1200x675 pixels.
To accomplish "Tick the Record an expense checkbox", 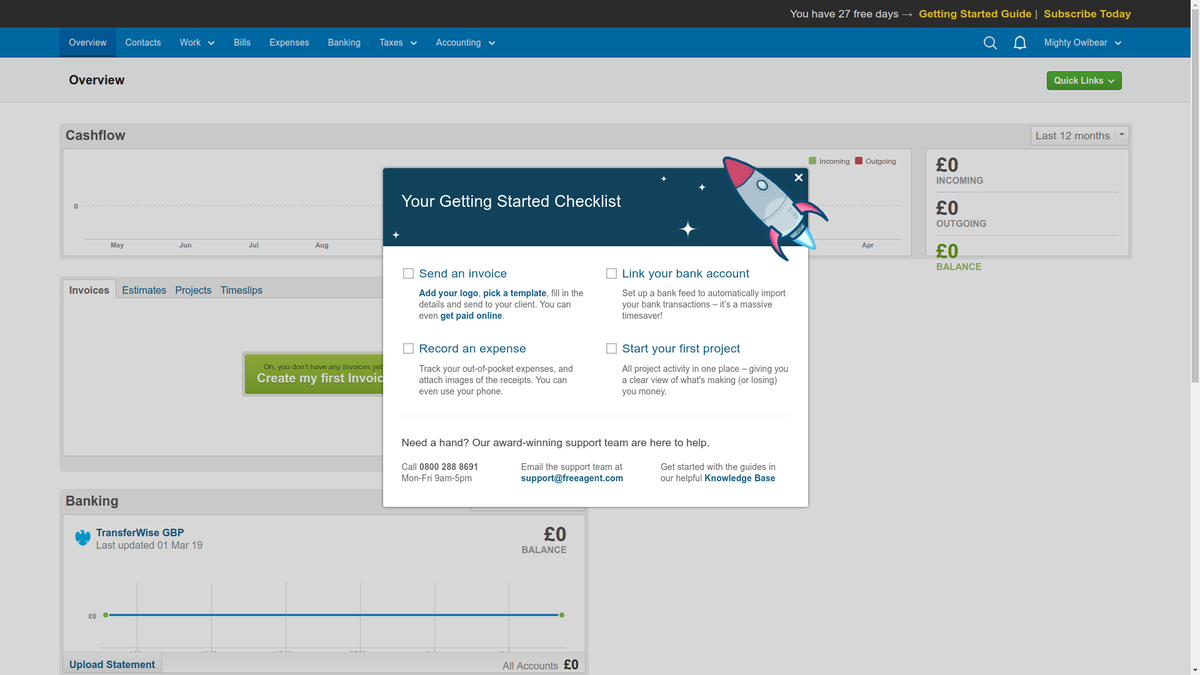I will pyautogui.click(x=408, y=347).
